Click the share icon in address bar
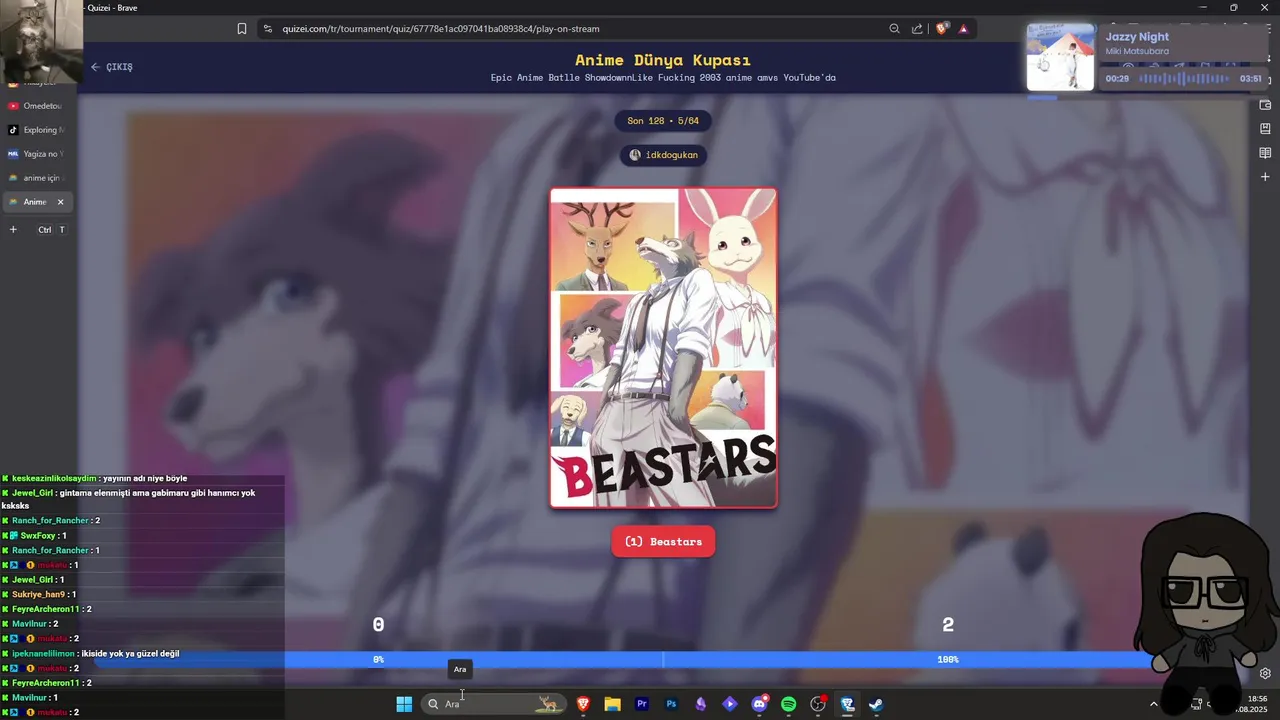This screenshot has height=720, width=1280. coord(917,29)
